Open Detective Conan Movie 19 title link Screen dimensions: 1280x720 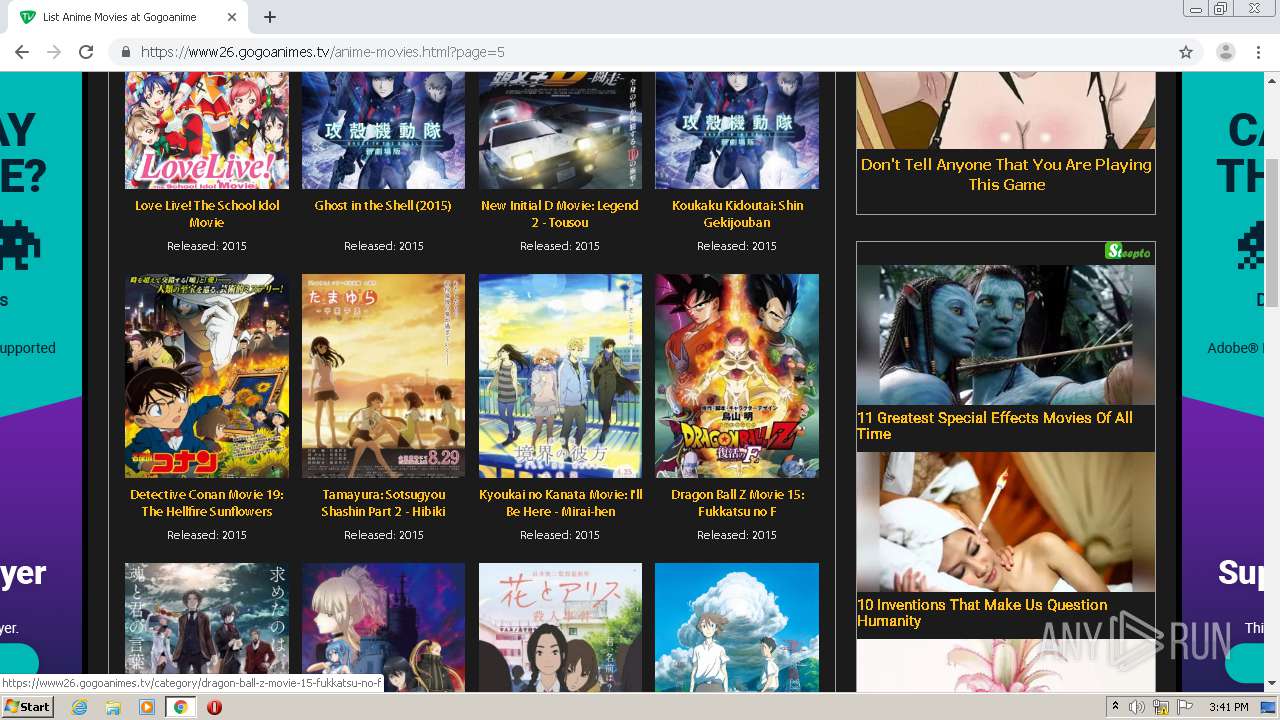(x=207, y=503)
